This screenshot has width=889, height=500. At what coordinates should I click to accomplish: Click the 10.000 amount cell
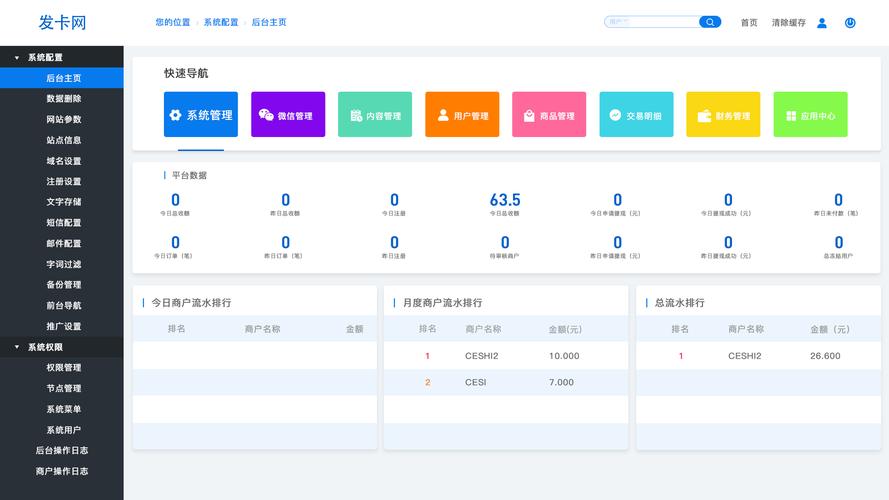pos(564,356)
